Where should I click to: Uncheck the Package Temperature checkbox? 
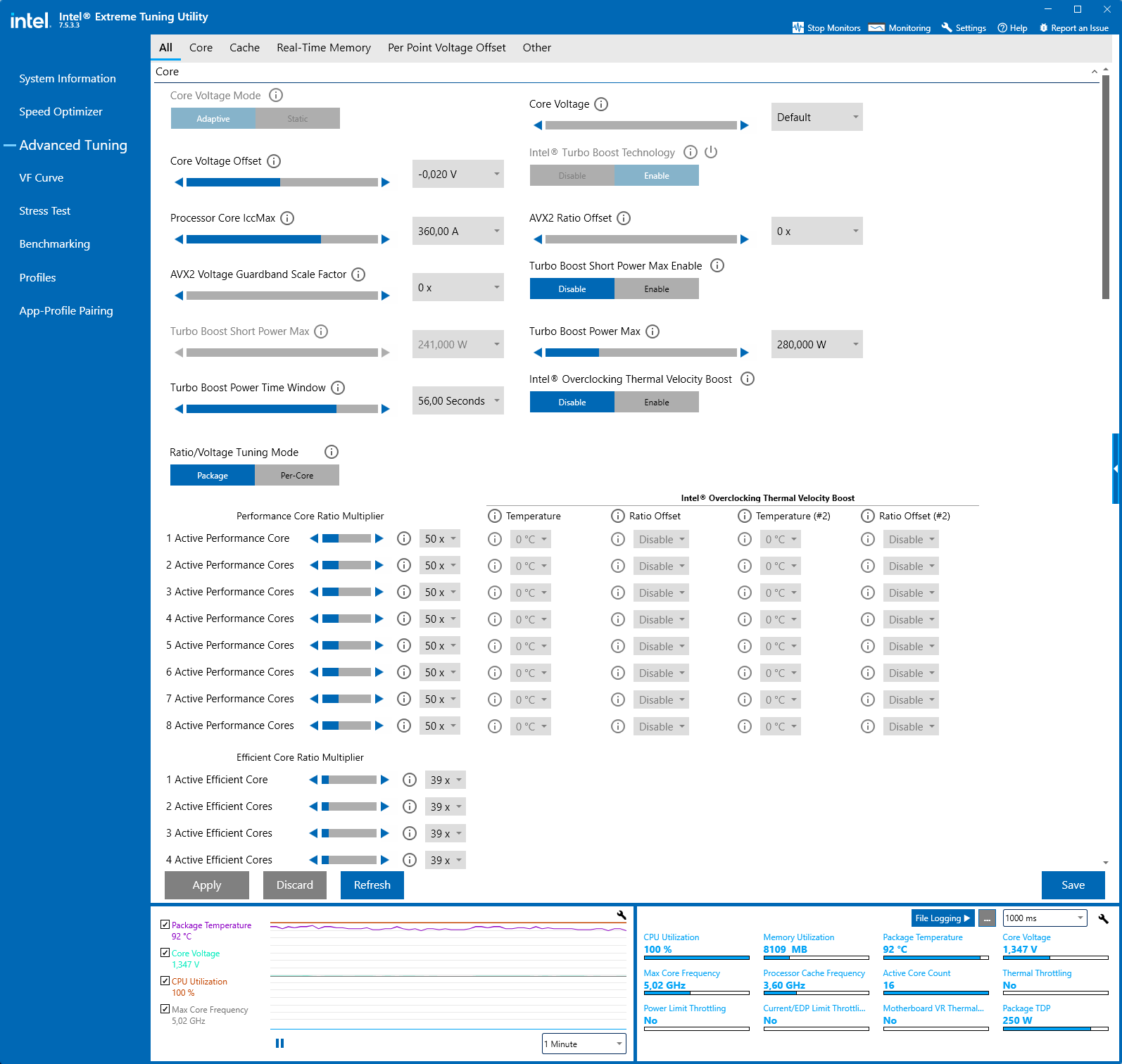(x=165, y=925)
